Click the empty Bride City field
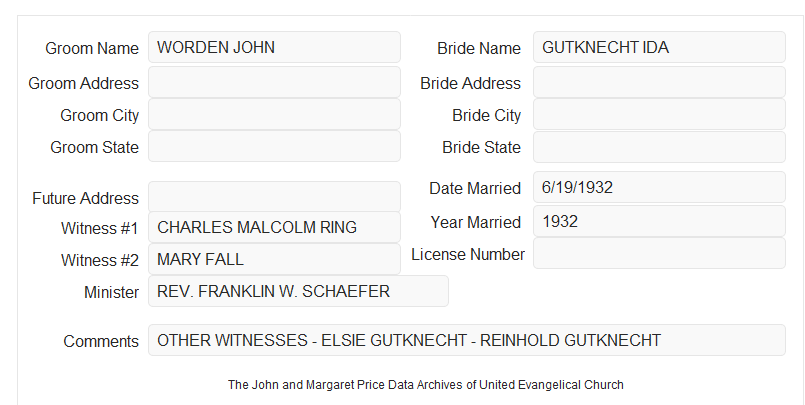 659,114
